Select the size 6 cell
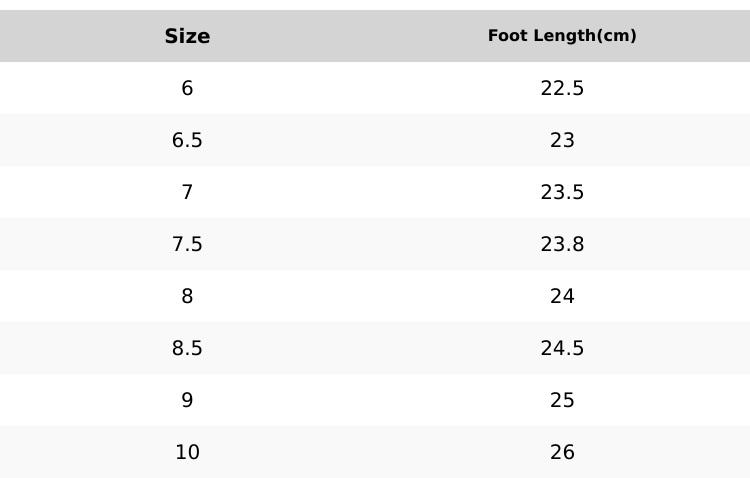 pos(187,88)
